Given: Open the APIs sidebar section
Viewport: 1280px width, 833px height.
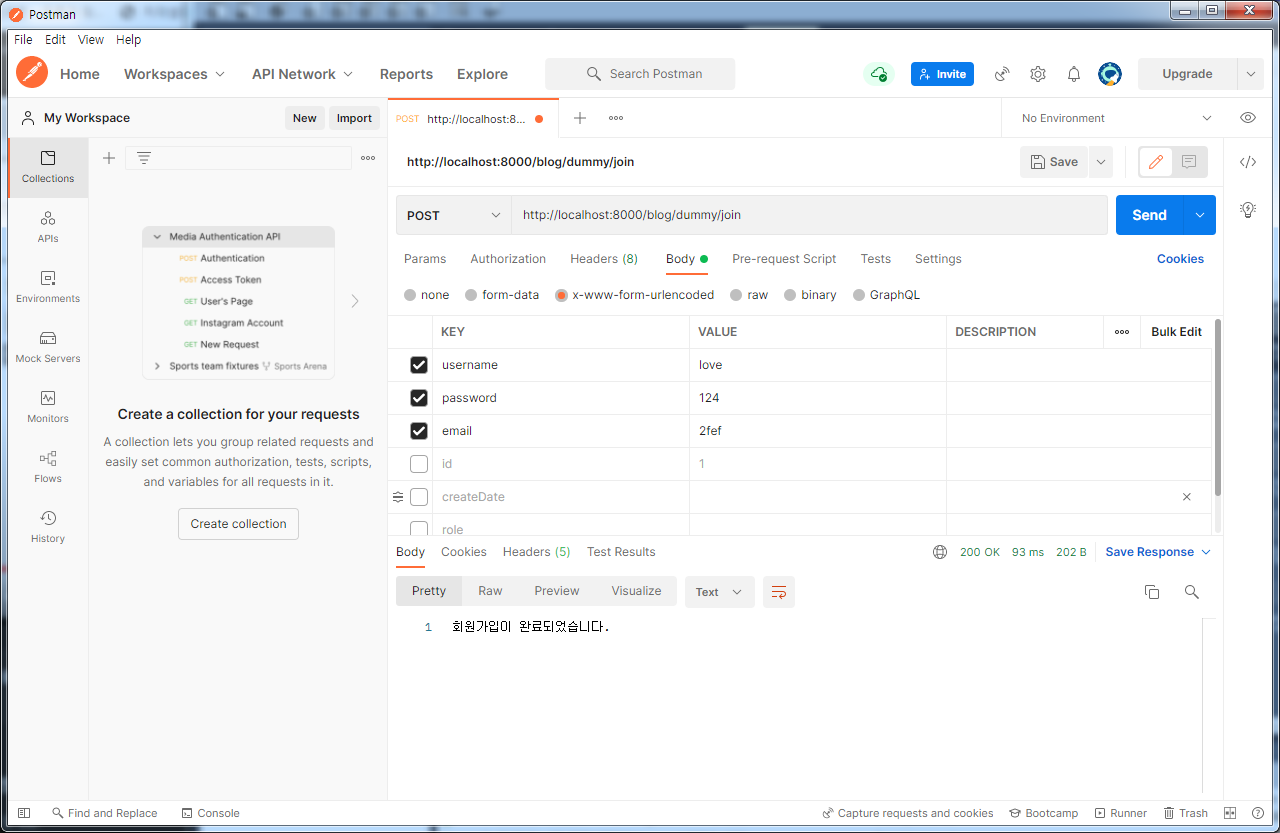Looking at the screenshot, I should tap(48, 227).
